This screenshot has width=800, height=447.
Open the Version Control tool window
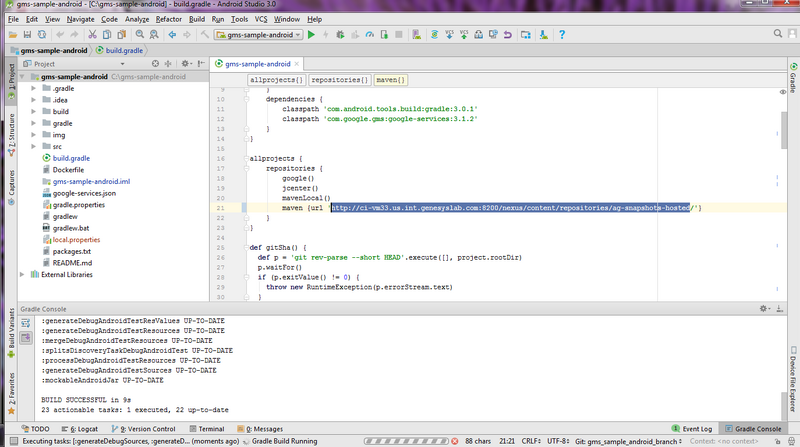coord(143,429)
